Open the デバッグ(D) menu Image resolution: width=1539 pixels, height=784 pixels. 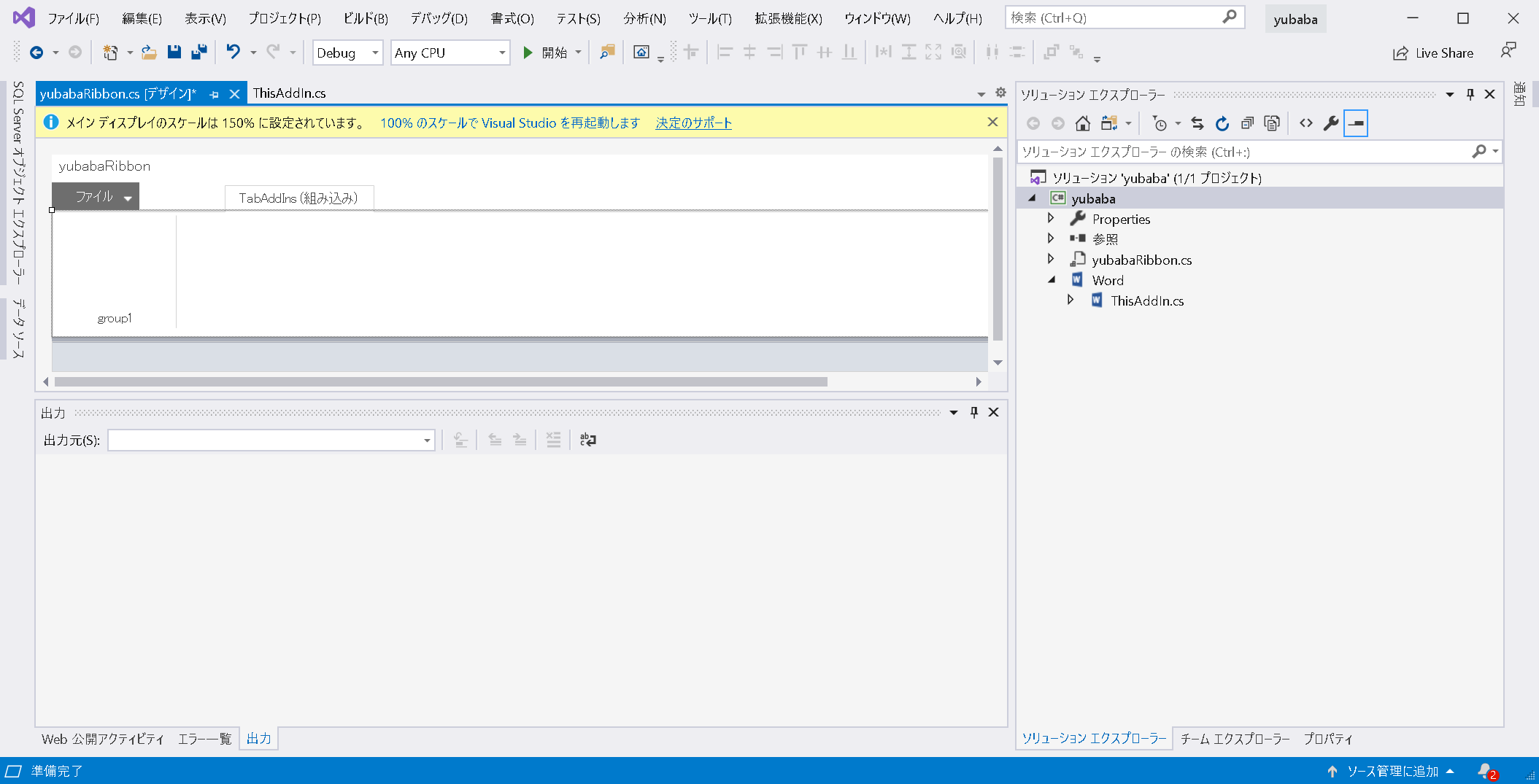(439, 18)
